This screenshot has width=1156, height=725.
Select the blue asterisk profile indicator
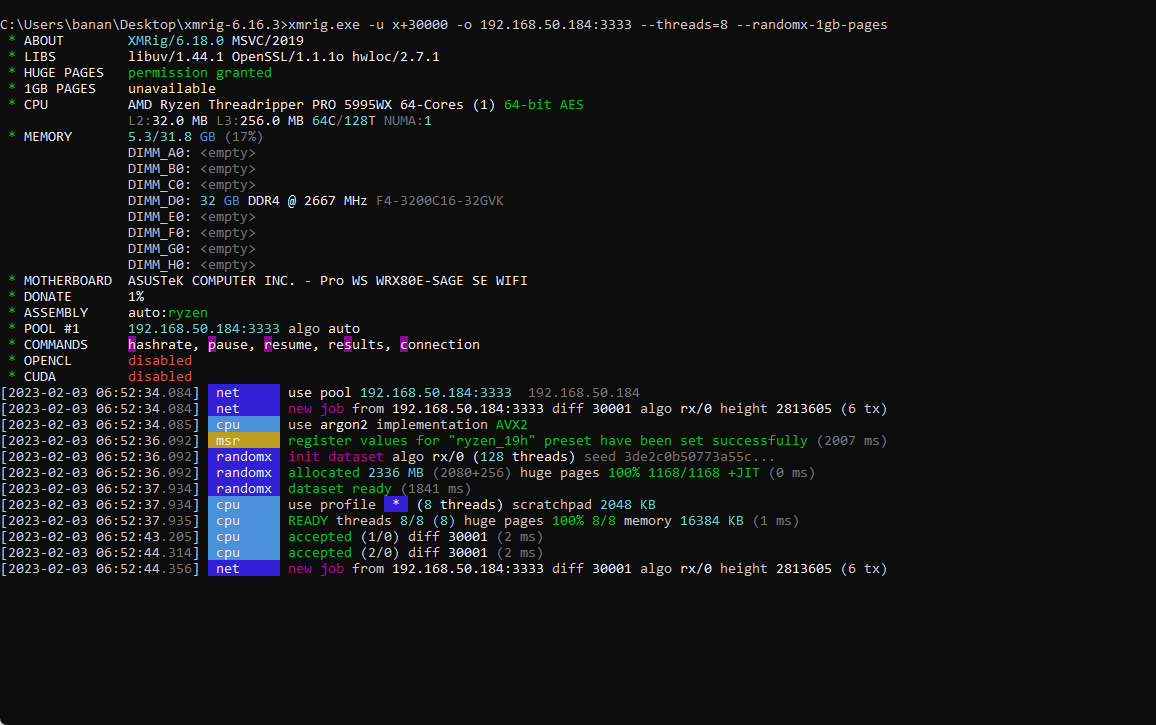point(395,504)
